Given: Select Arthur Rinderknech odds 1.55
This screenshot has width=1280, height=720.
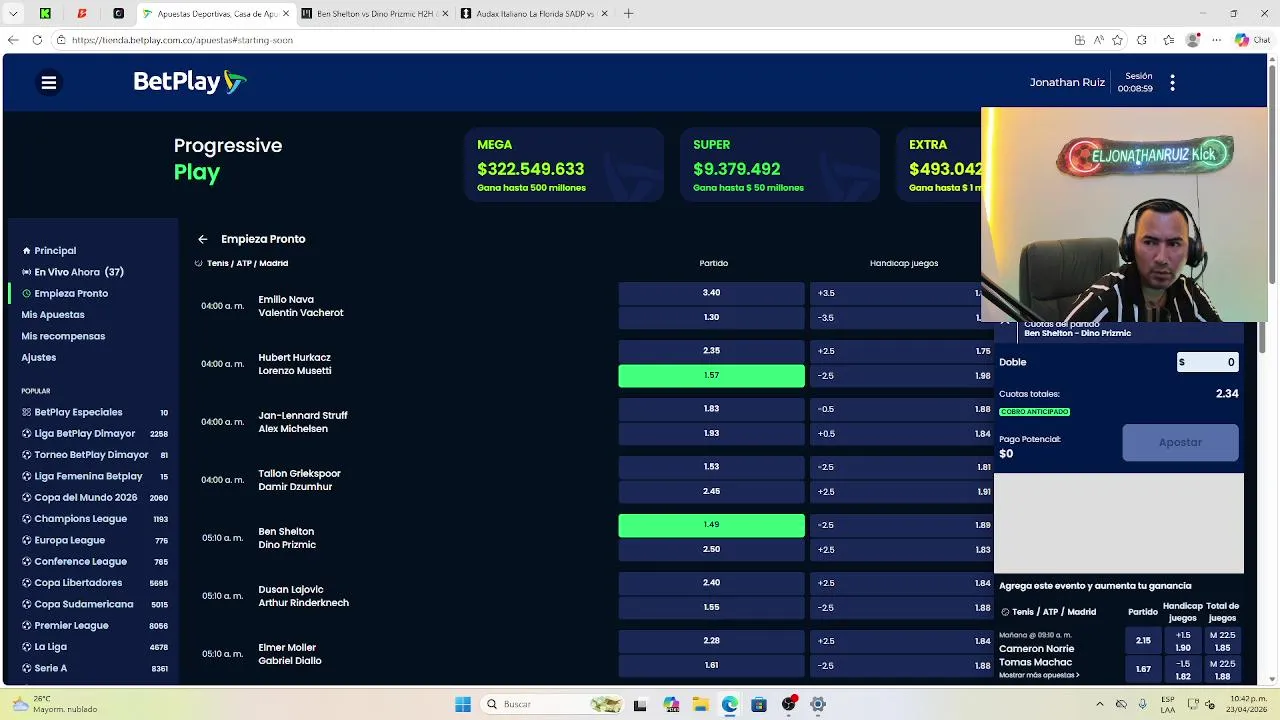Looking at the screenshot, I should 711,608.
